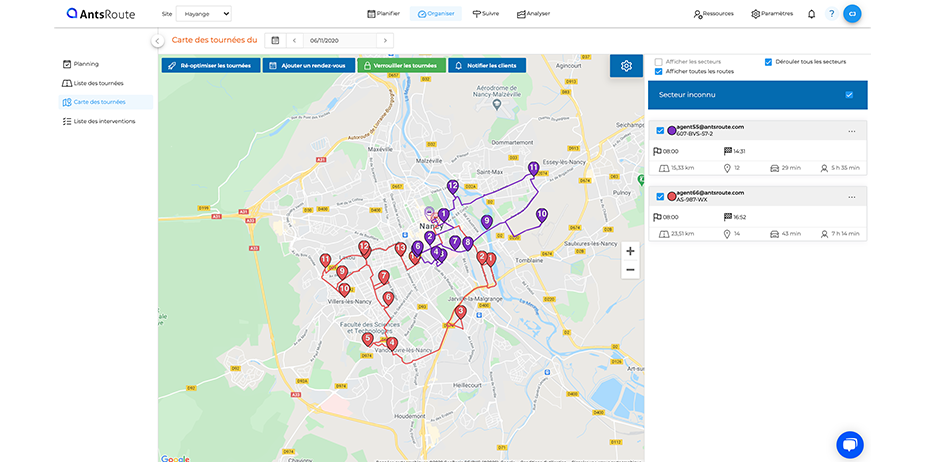Click 'Ré-optimiser les tournées' button

210,65
